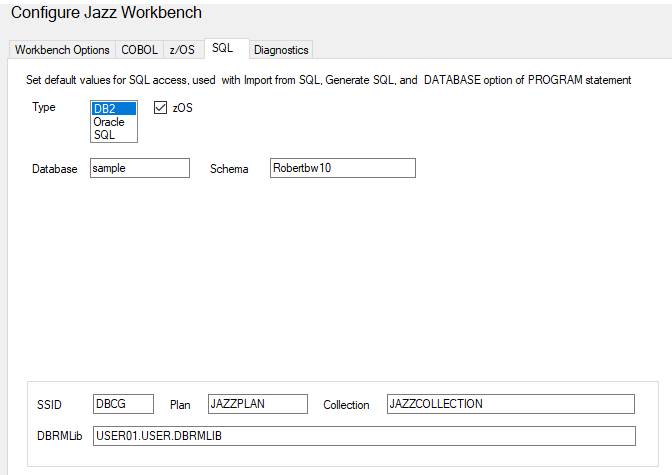Image resolution: width=672 pixels, height=475 pixels.
Task: Select DB2 in the Type list
Action: (x=114, y=109)
